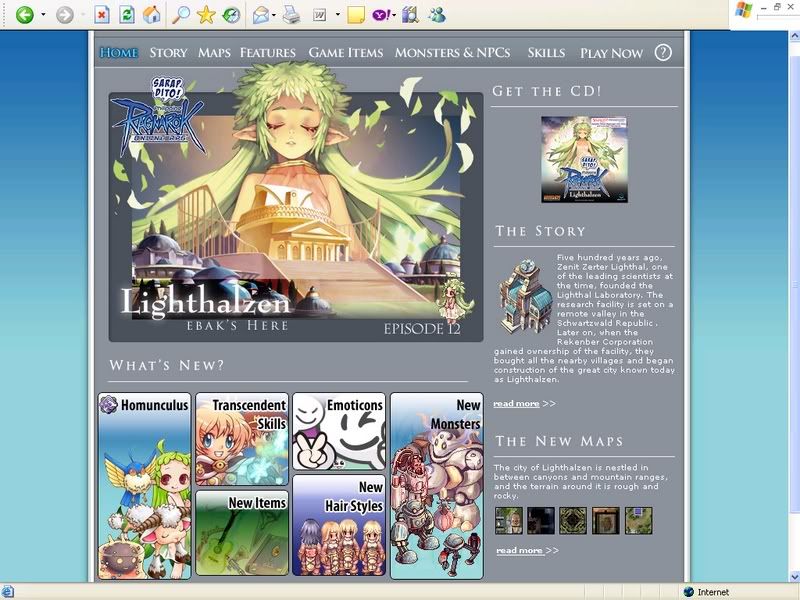The width and height of the screenshot is (800, 600).
Task: Refresh the page with green arrows icon
Action: coord(127,15)
